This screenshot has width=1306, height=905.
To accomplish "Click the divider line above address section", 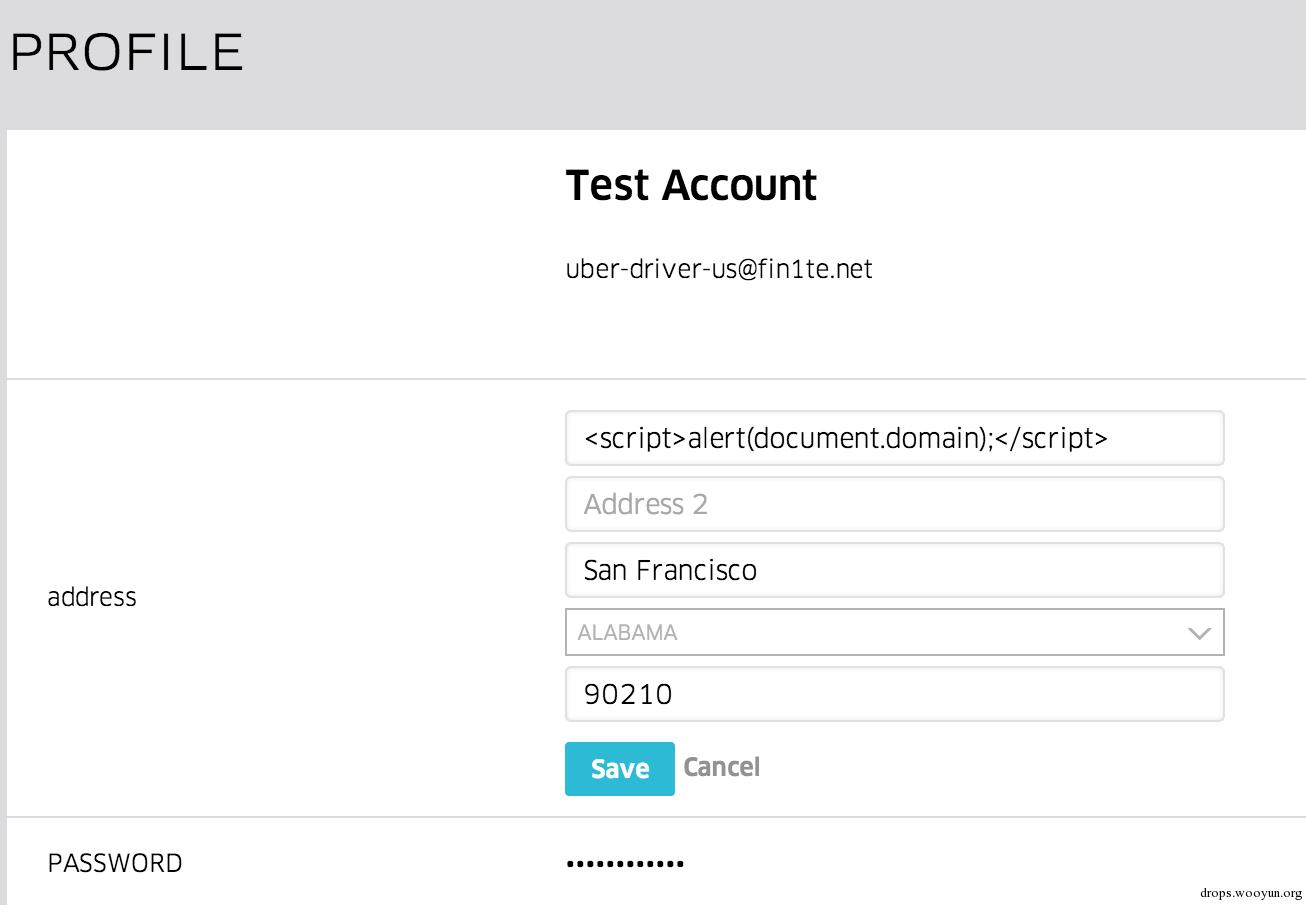I will pyautogui.click(x=650, y=379).
